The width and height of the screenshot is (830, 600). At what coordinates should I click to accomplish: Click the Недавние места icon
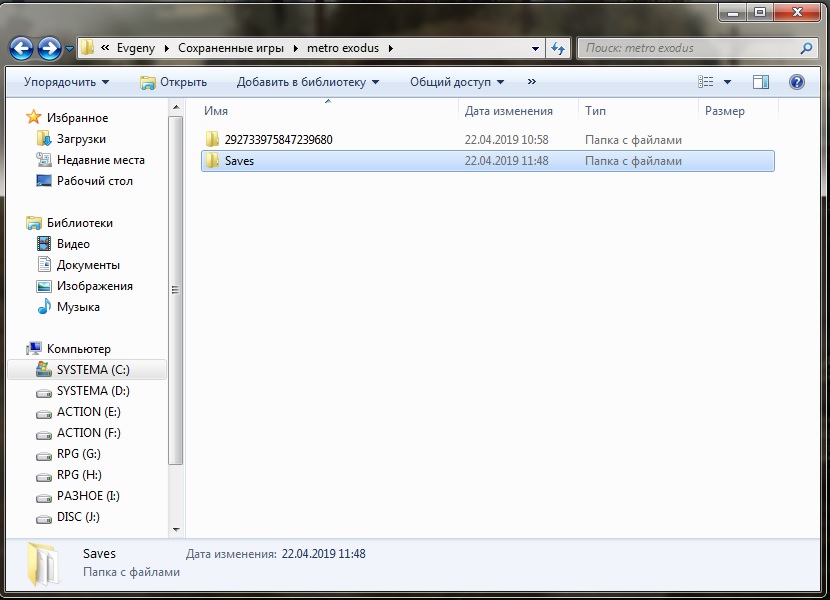[44, 159]
